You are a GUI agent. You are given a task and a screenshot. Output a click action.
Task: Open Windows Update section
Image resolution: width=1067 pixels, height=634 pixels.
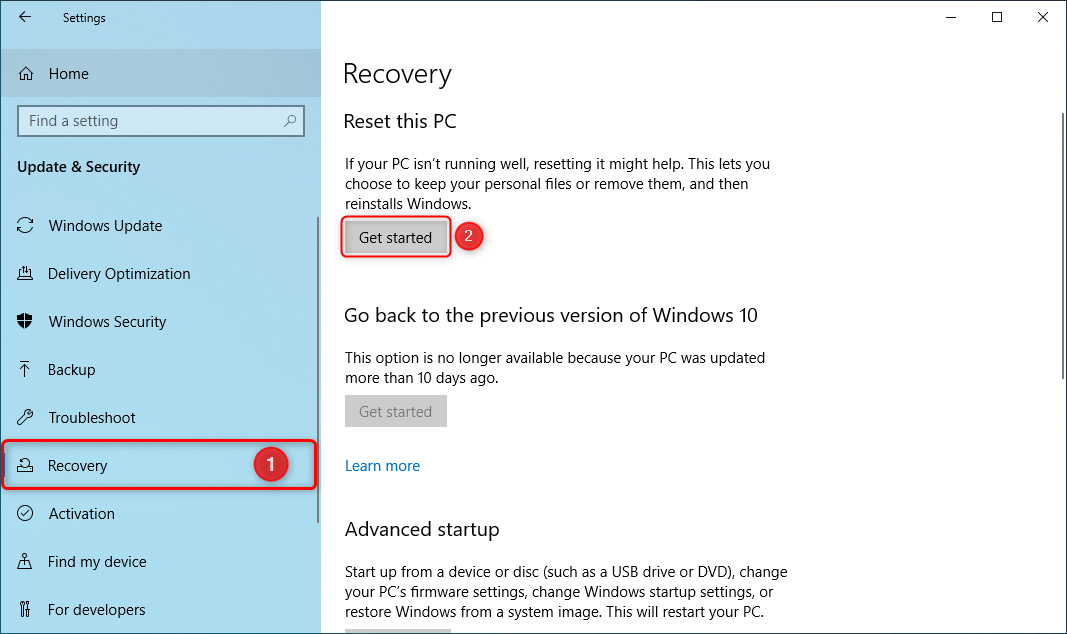(x=159, y=225)
